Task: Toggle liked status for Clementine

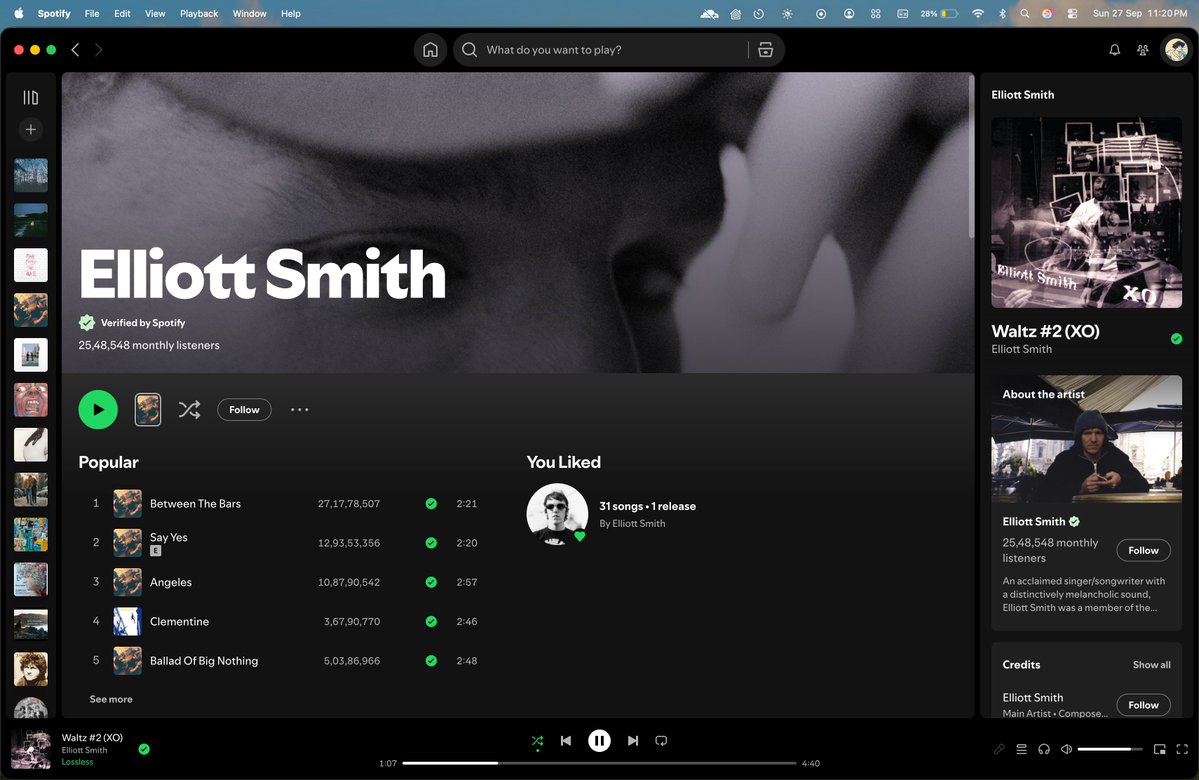Action: click(x=431, y=621)
